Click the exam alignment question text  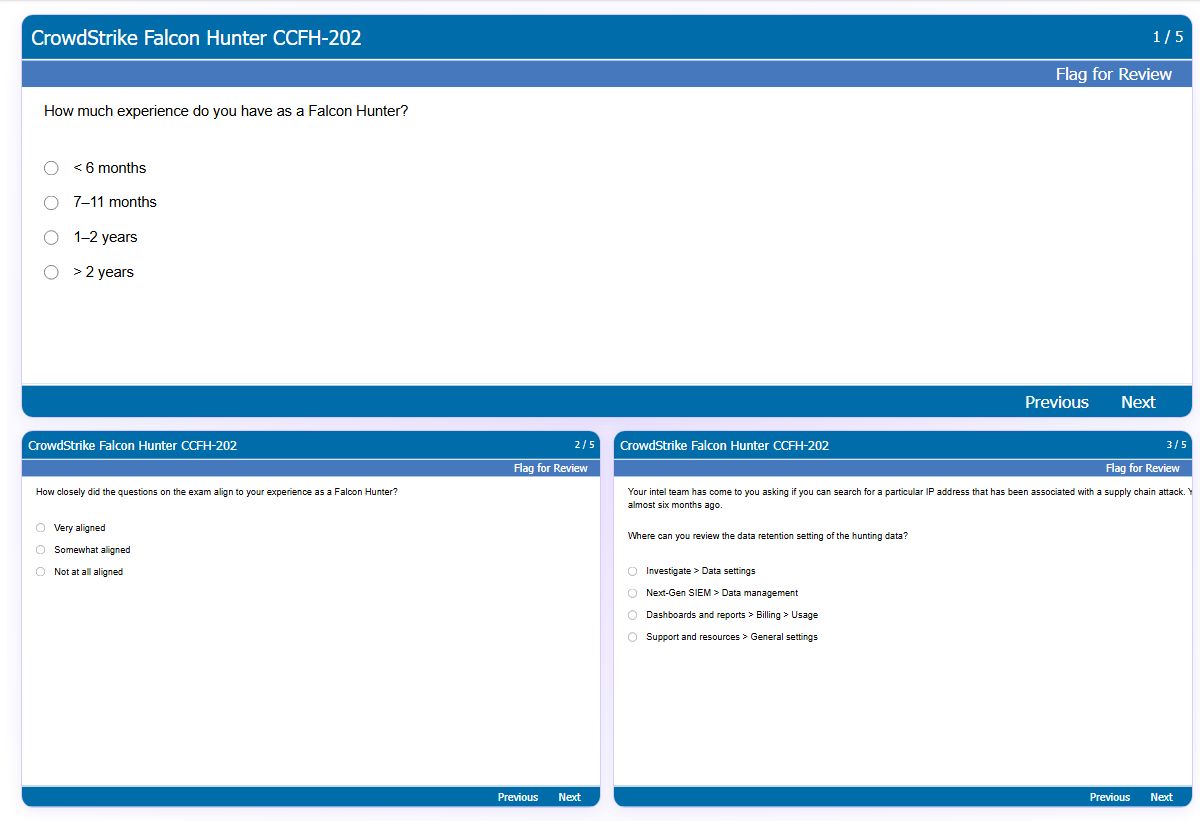216,492
